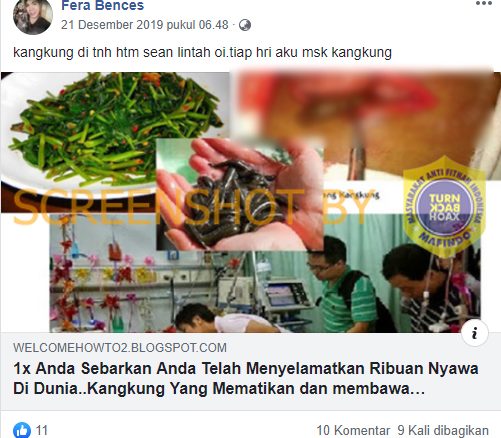Click the blue Like reaction icon

click(22, 430)
